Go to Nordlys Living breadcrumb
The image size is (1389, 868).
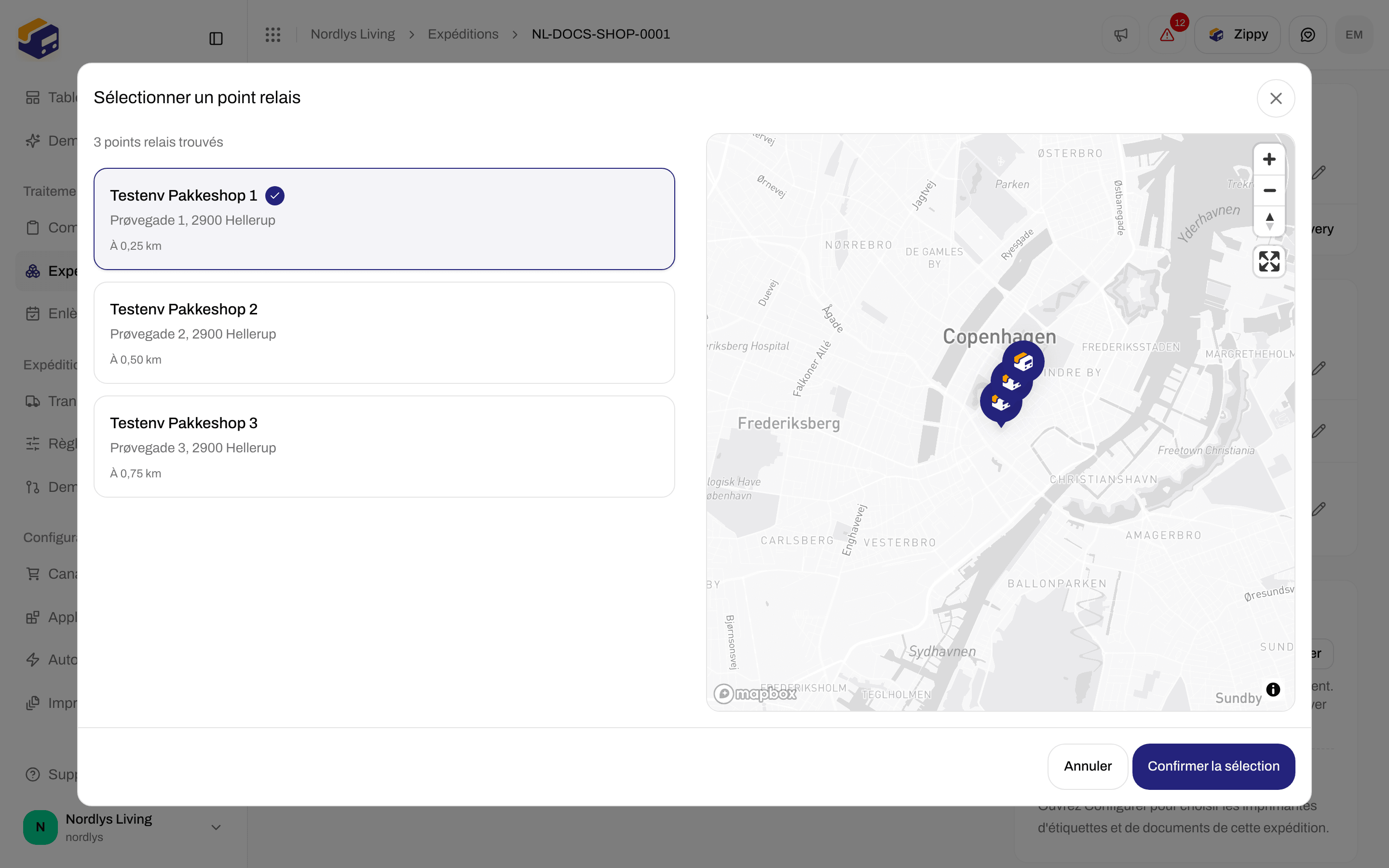[353, 34]
